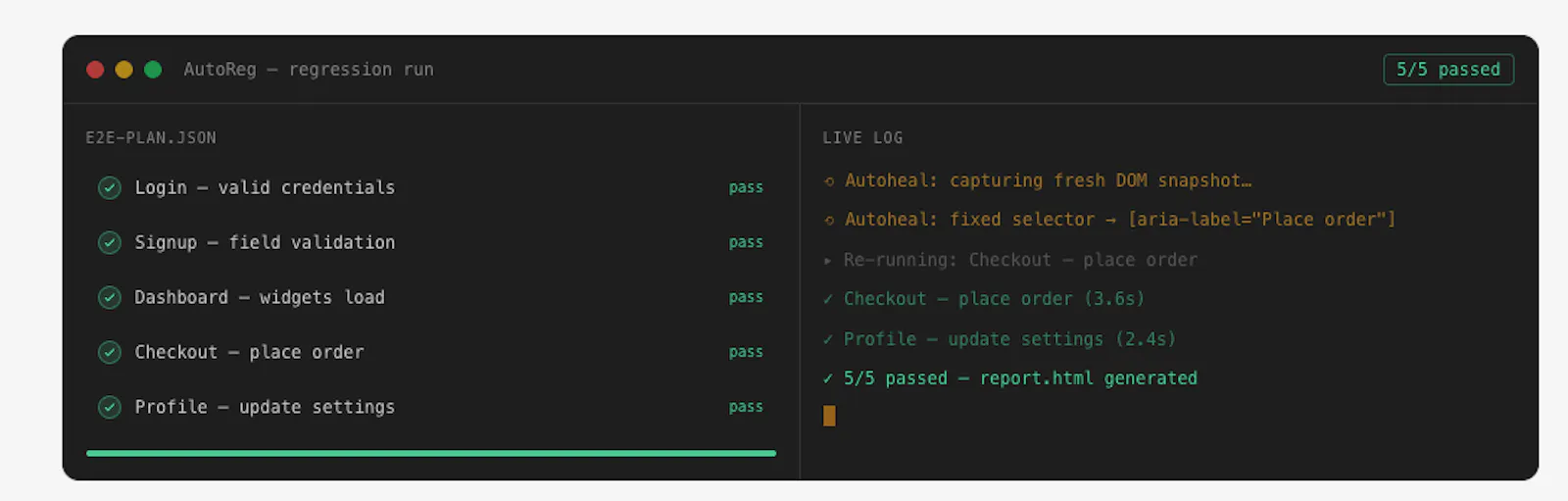Click the green maximize window dot
Viewport: 1568px width, 501px height.
153,70
